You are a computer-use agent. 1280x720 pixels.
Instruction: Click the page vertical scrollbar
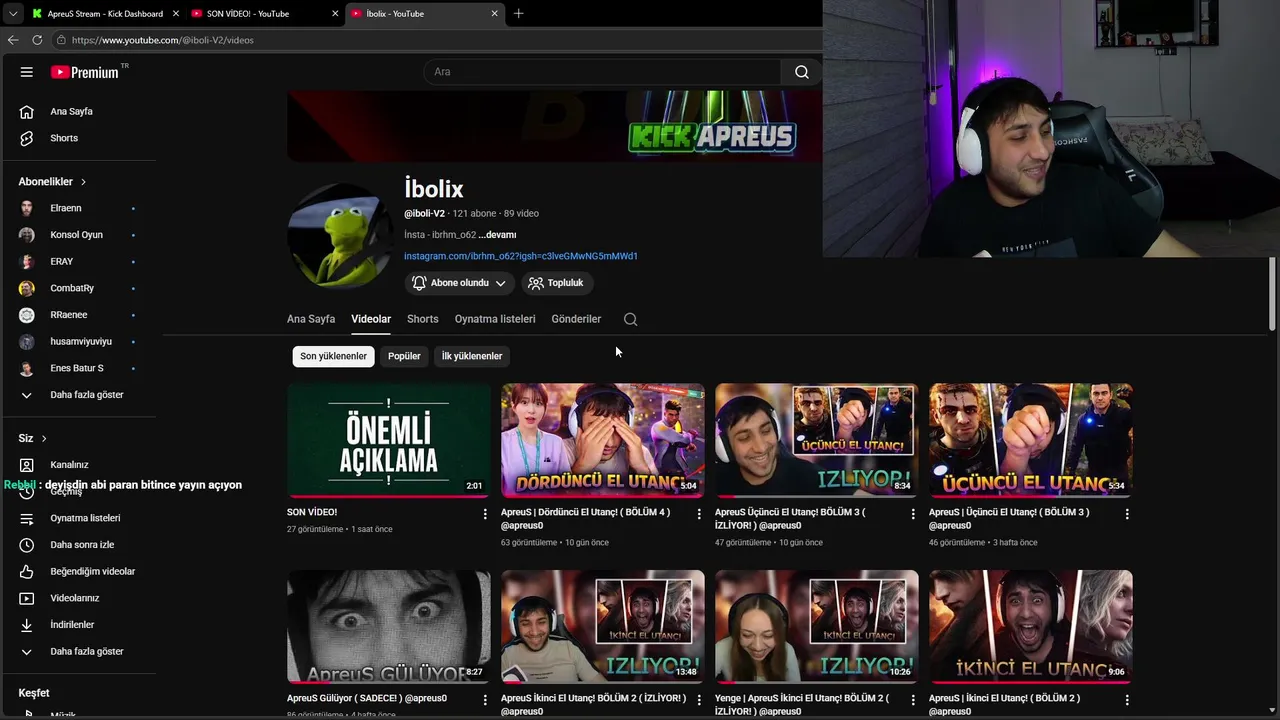point(1272,294)
